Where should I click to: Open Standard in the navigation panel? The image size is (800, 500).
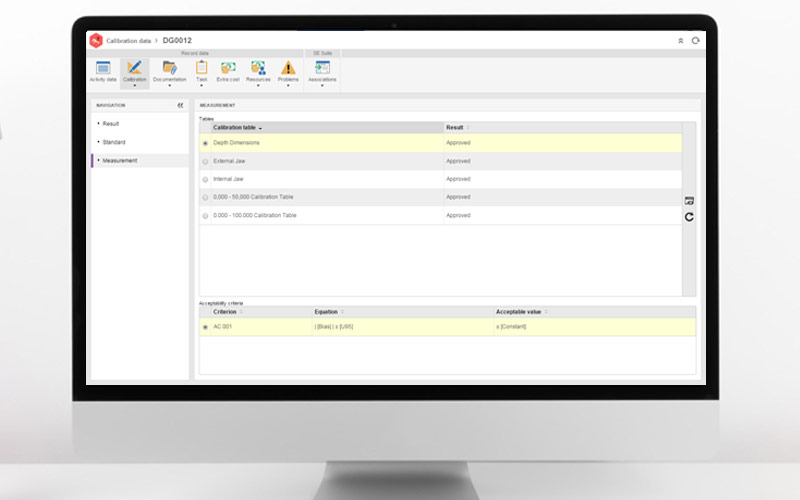(113, 142)
